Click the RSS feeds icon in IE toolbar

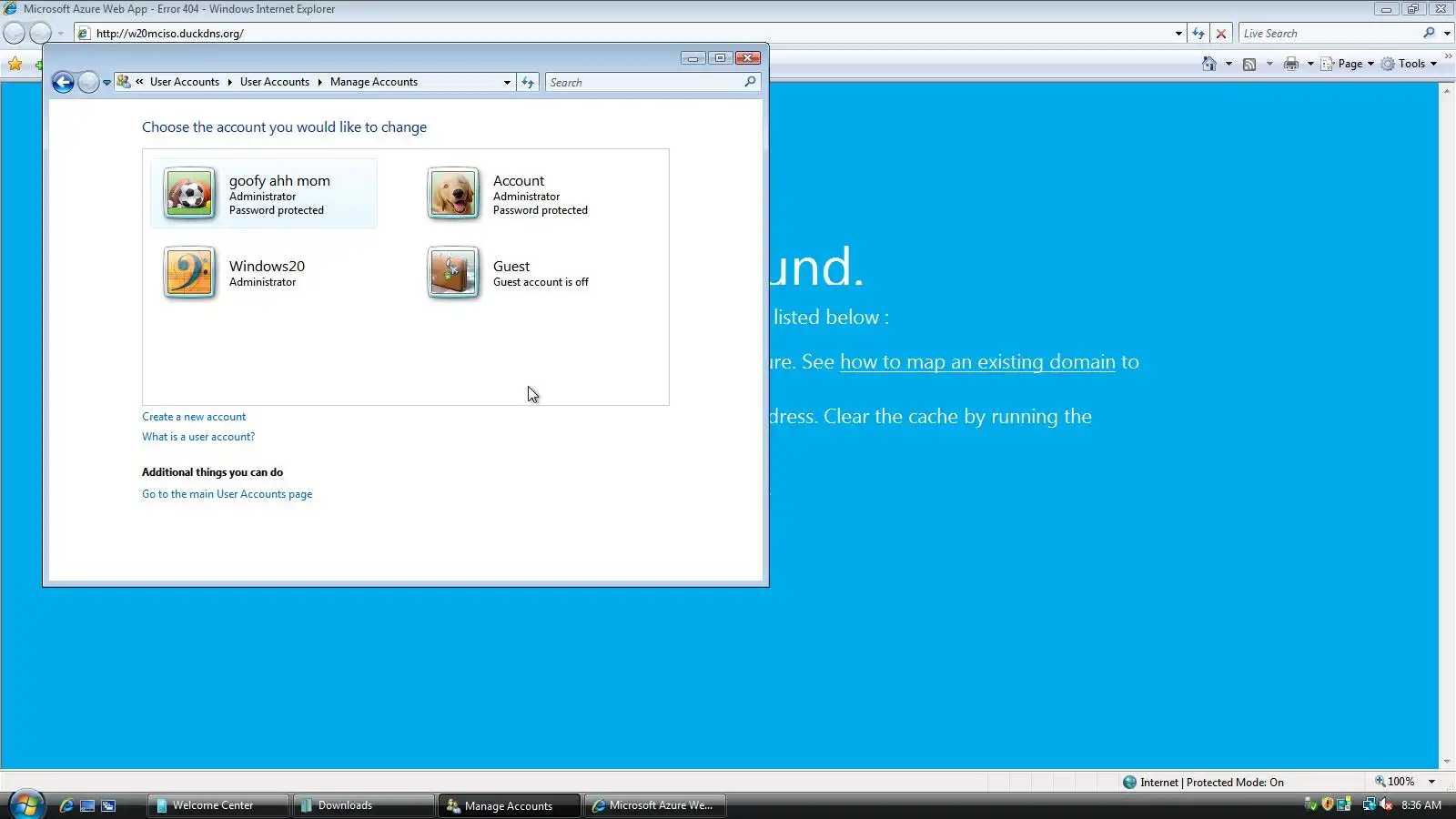coord(1249,64)
